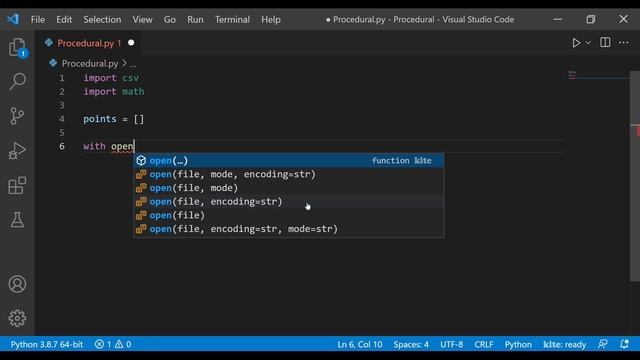
Task: Open the Terminal menu
Action: (x=232, y=20)
